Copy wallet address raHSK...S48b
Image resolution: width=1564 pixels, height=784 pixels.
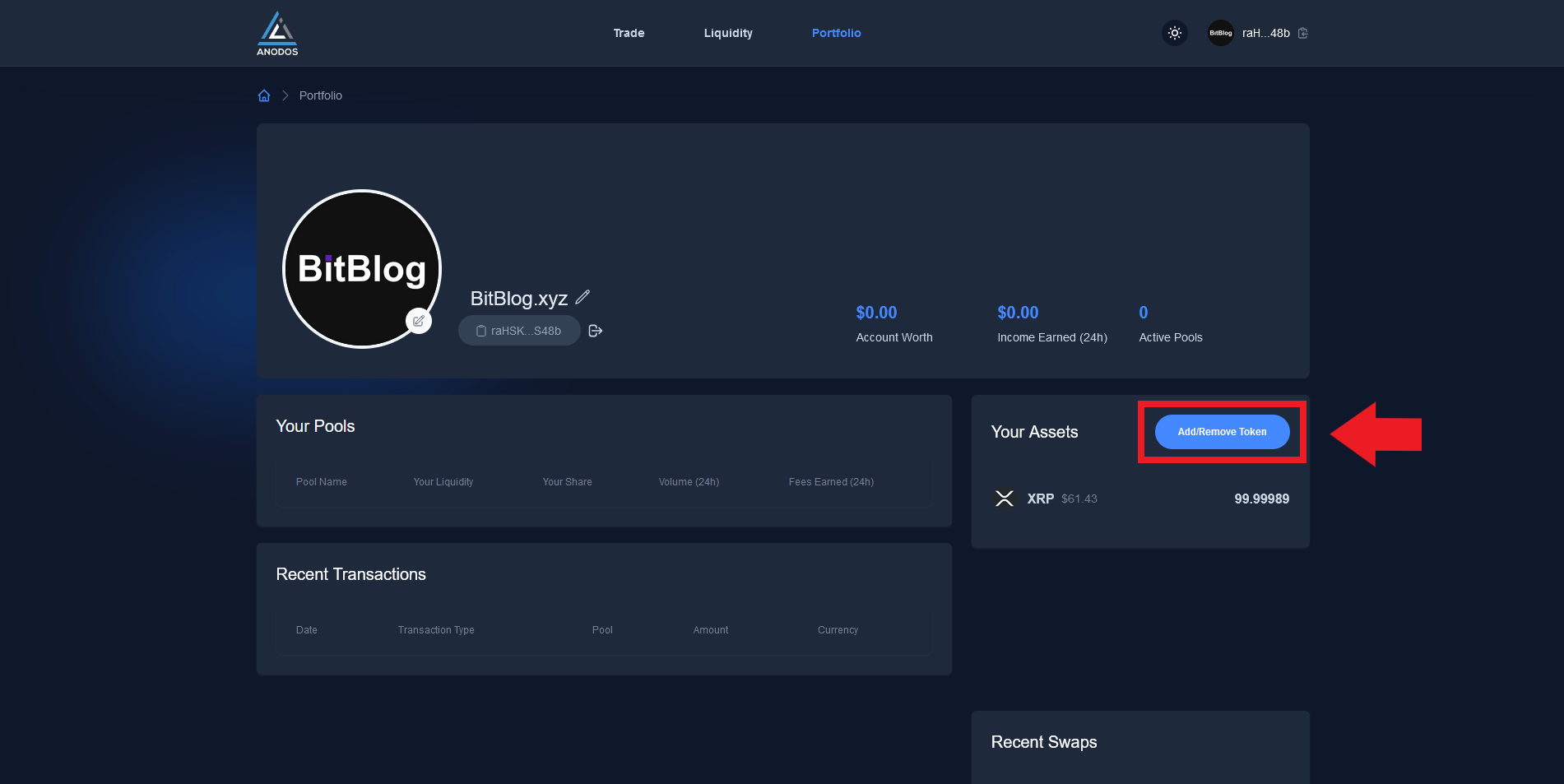point(519,331)
